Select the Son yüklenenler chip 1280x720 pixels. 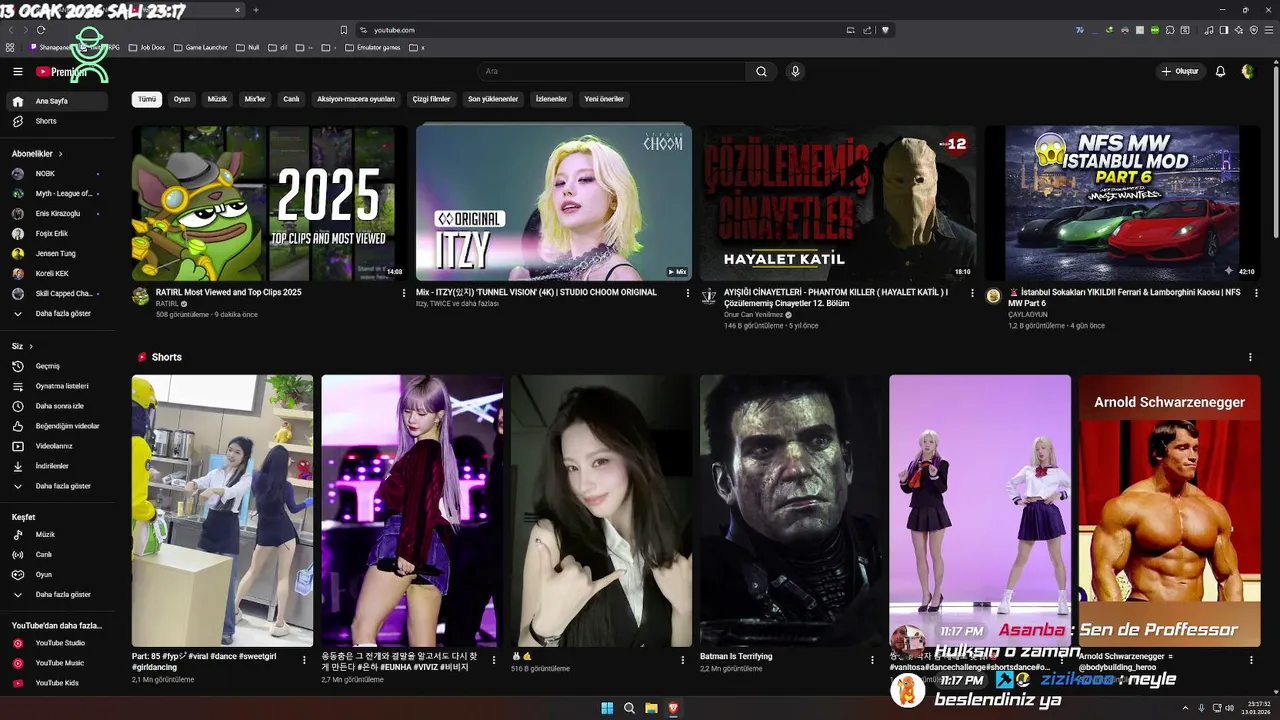tap(493, 99)
